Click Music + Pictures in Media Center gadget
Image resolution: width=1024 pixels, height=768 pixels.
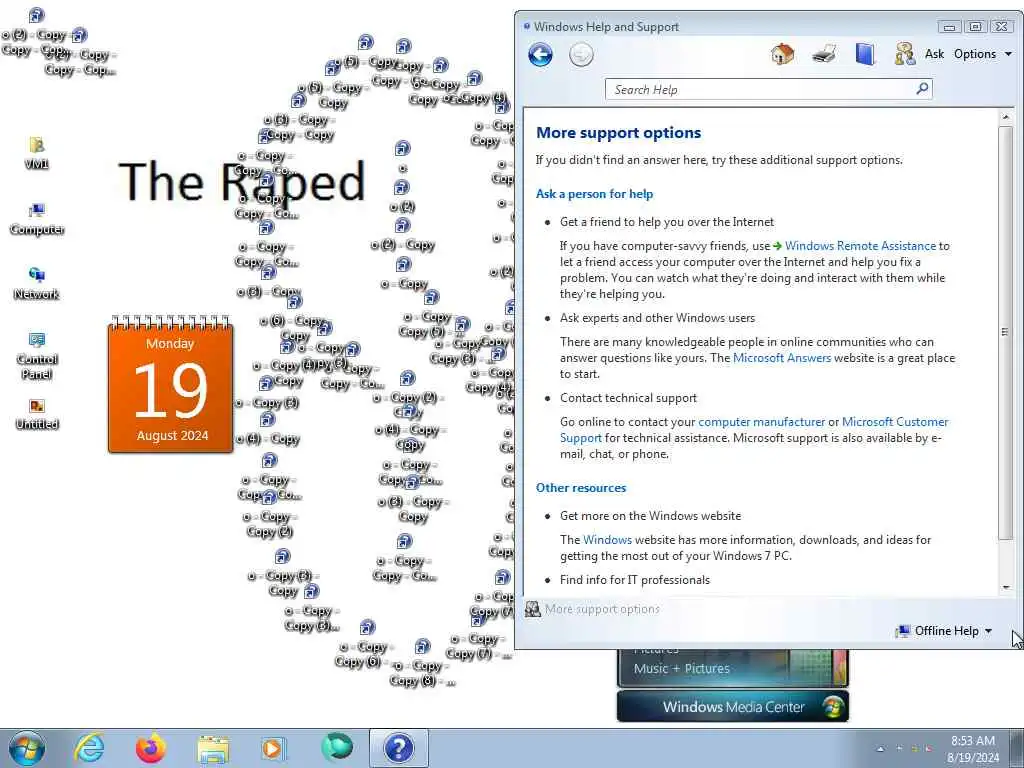pos(681,669)
